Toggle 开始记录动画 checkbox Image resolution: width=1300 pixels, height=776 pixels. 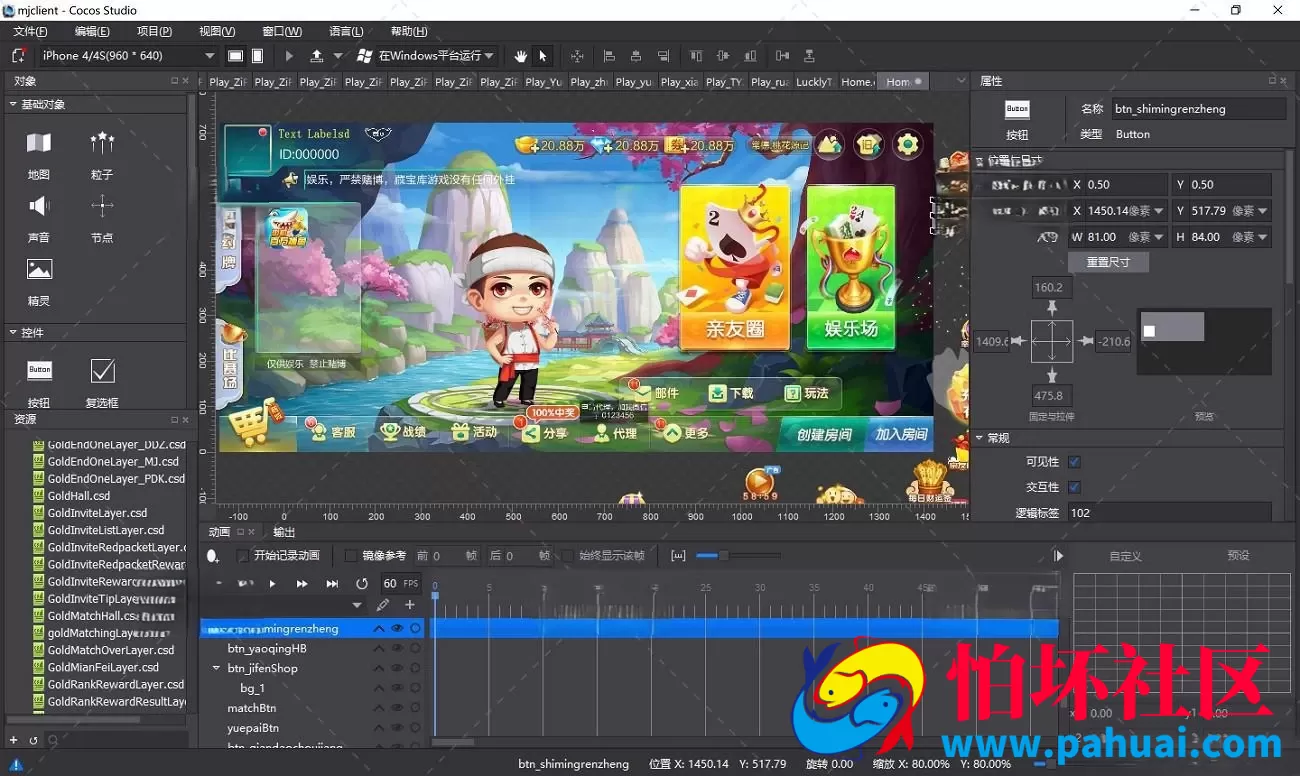tap(242, 555)
